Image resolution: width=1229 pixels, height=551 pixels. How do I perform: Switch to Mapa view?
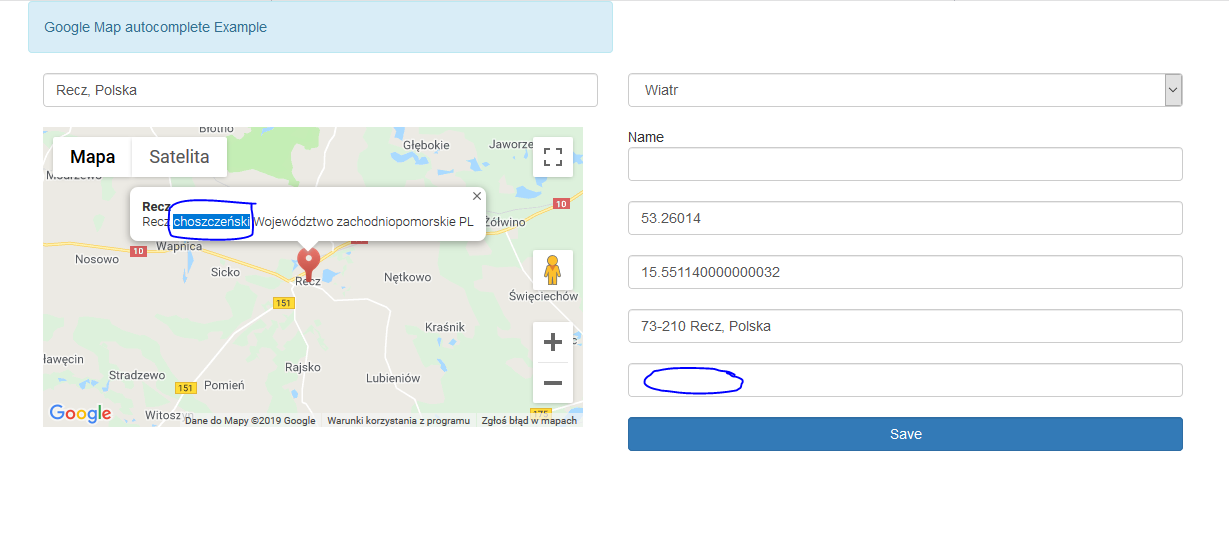(x=92, y=157)
